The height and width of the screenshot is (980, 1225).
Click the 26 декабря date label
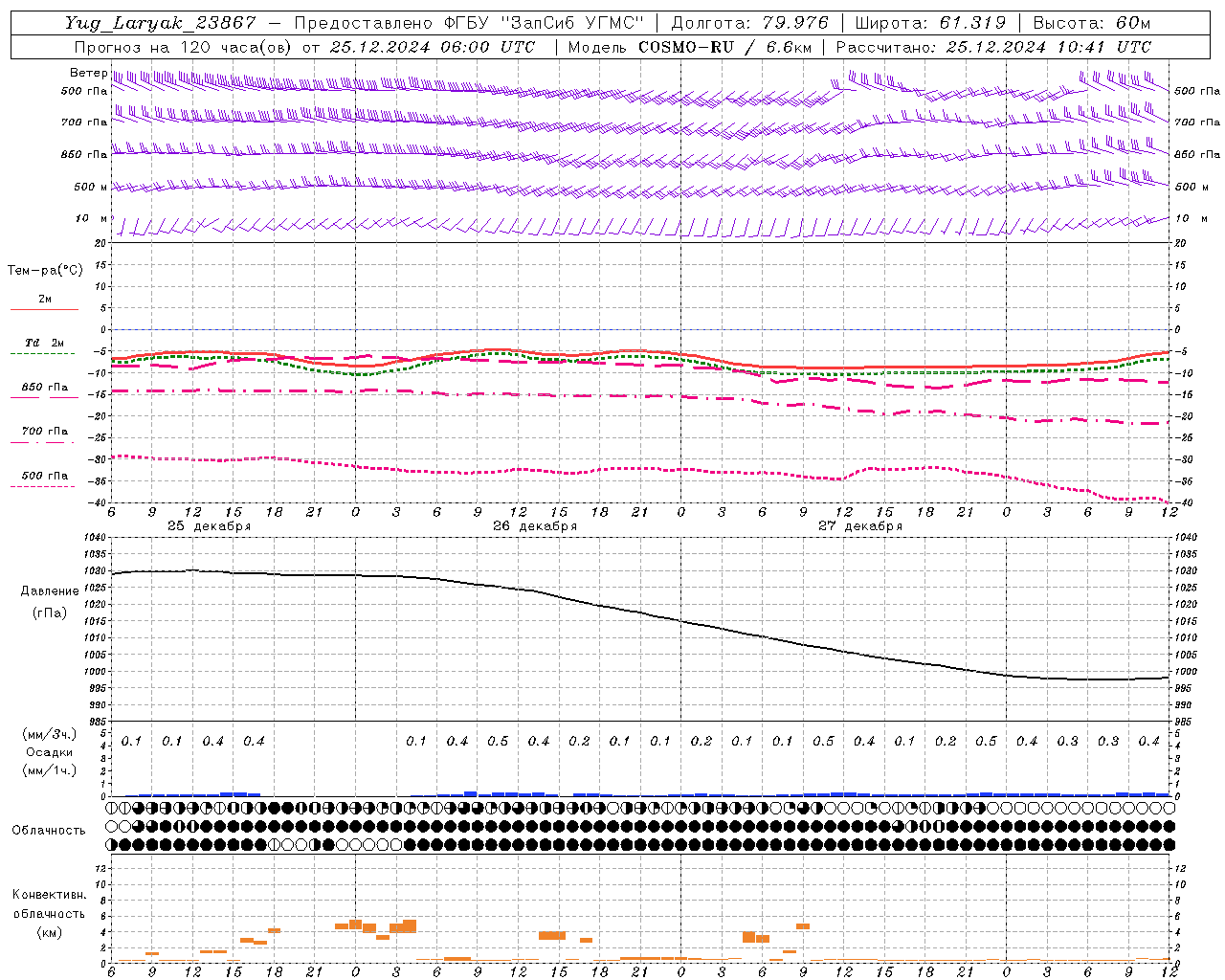click(535, 526)
